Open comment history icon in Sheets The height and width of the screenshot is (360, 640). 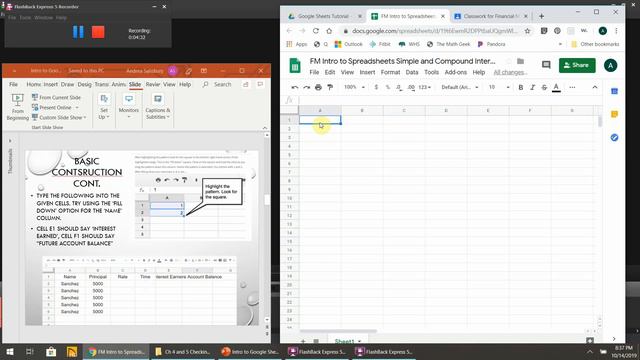click(x=546, y=65)
